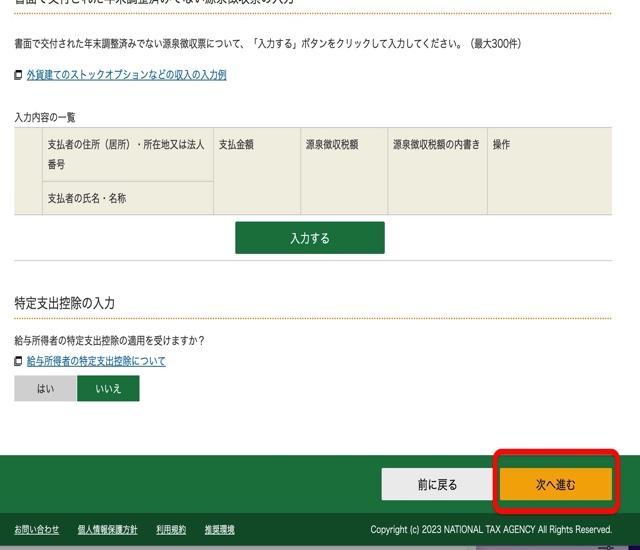640x550 pixels.
Task: Open the 利用規約 footer link
Action: pos(170,529)
